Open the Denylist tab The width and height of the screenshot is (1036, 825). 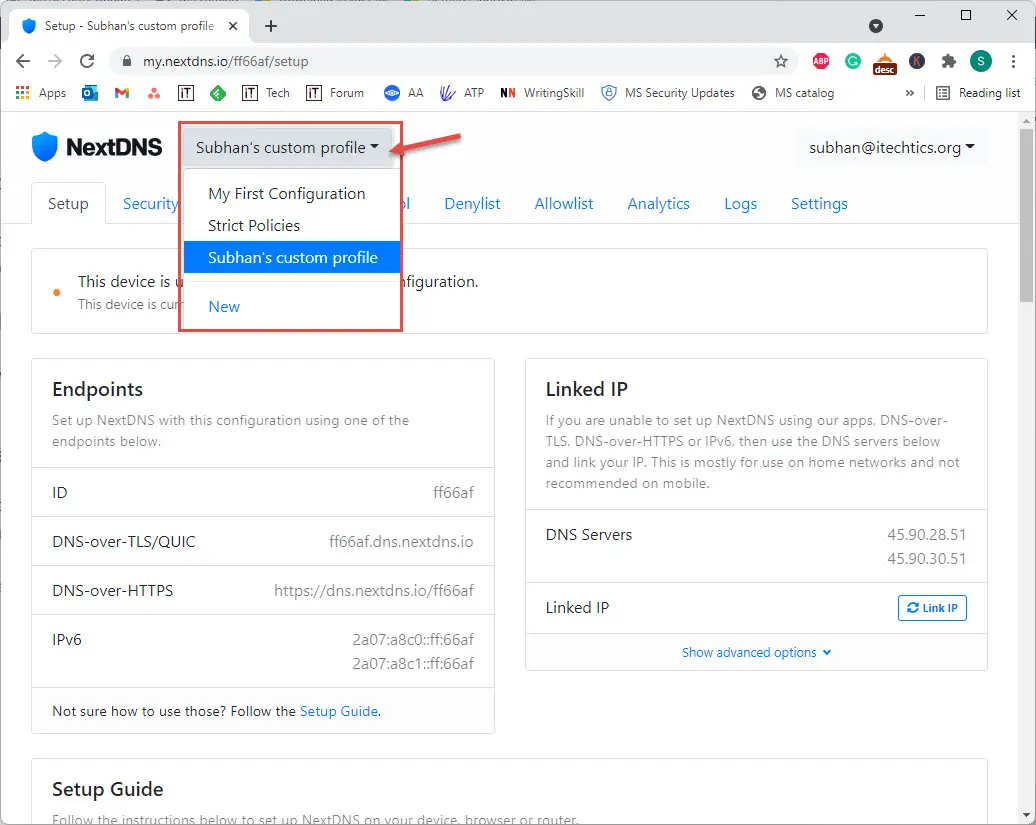pyautogui.click(x=472, y=203)
